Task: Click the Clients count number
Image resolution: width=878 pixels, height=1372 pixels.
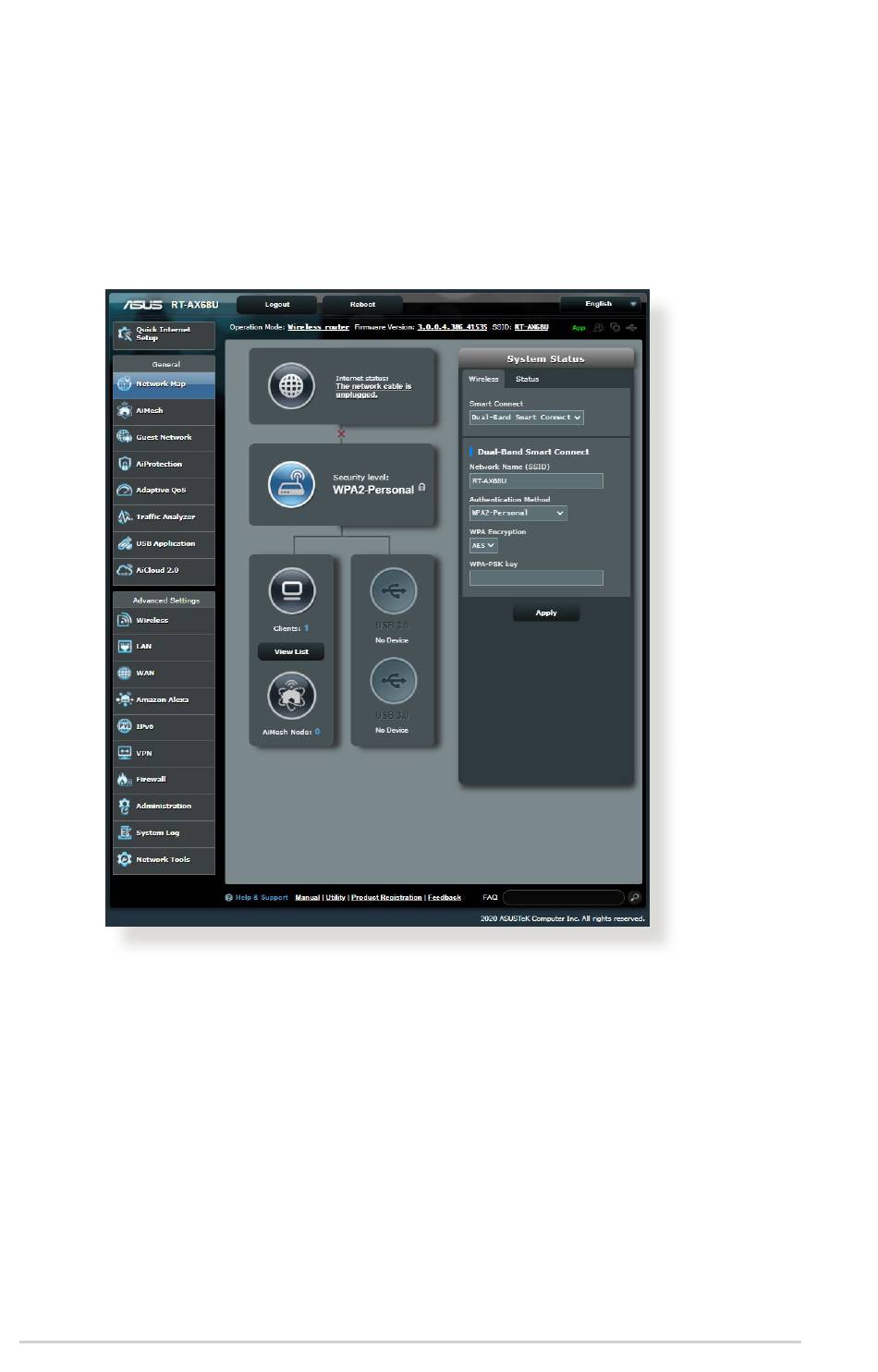Action: pyautogui.click(x=306, y=628)
